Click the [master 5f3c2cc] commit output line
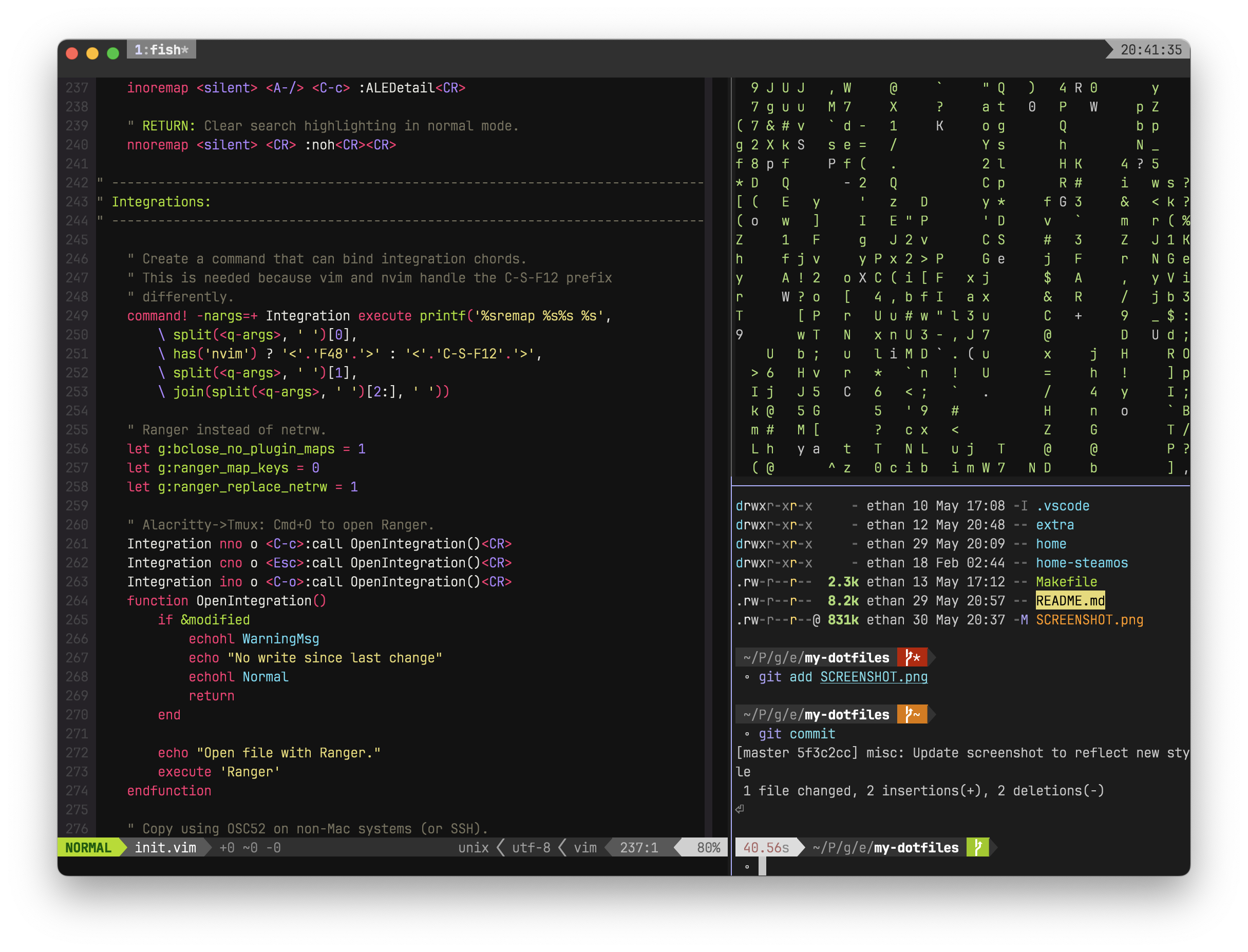 (962, 753)
